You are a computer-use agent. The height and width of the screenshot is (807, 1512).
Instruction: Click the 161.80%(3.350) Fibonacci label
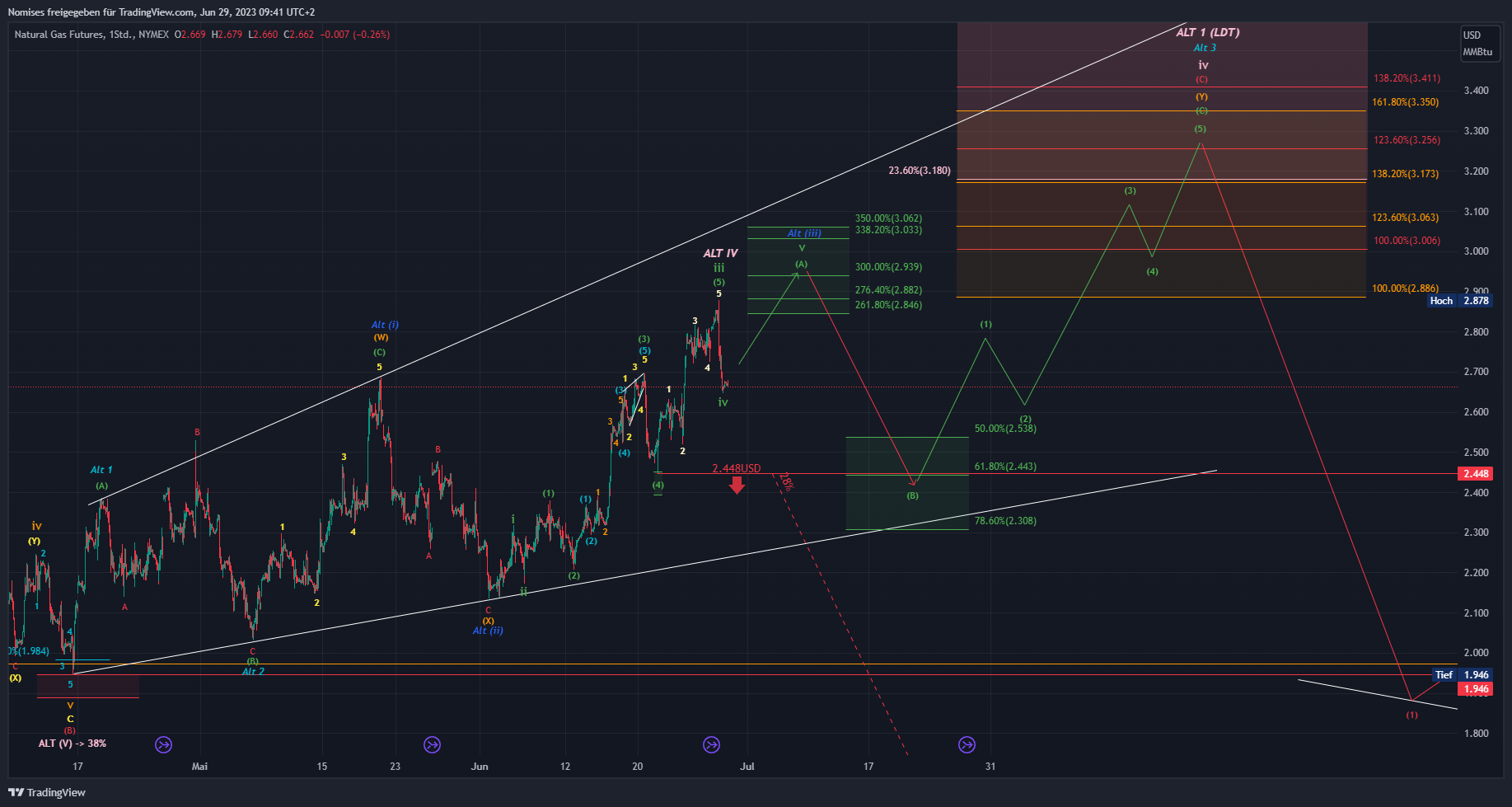point(1405,102)
